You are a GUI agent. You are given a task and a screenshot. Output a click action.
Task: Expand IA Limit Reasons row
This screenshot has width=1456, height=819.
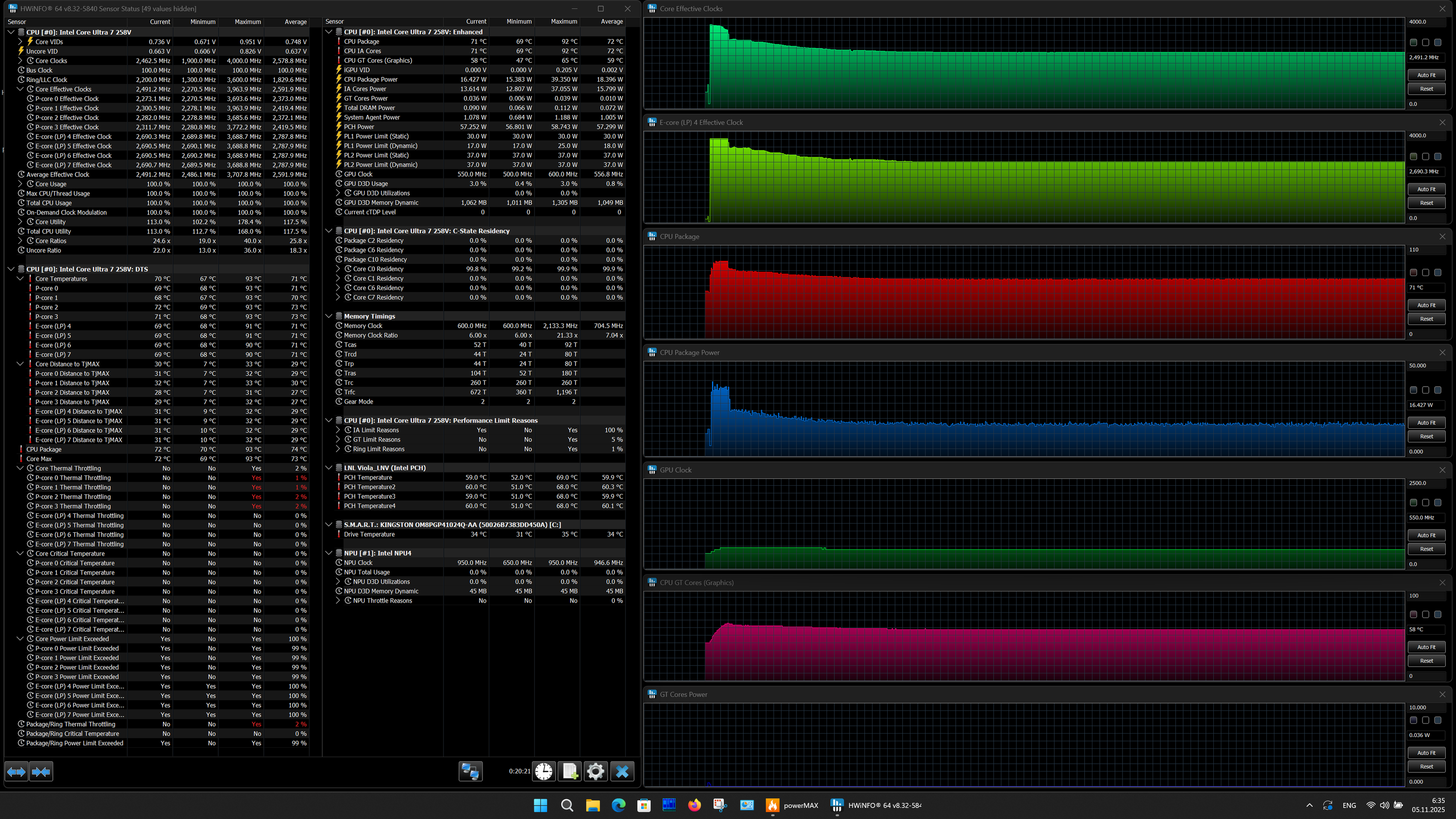[x=338, y=430]
